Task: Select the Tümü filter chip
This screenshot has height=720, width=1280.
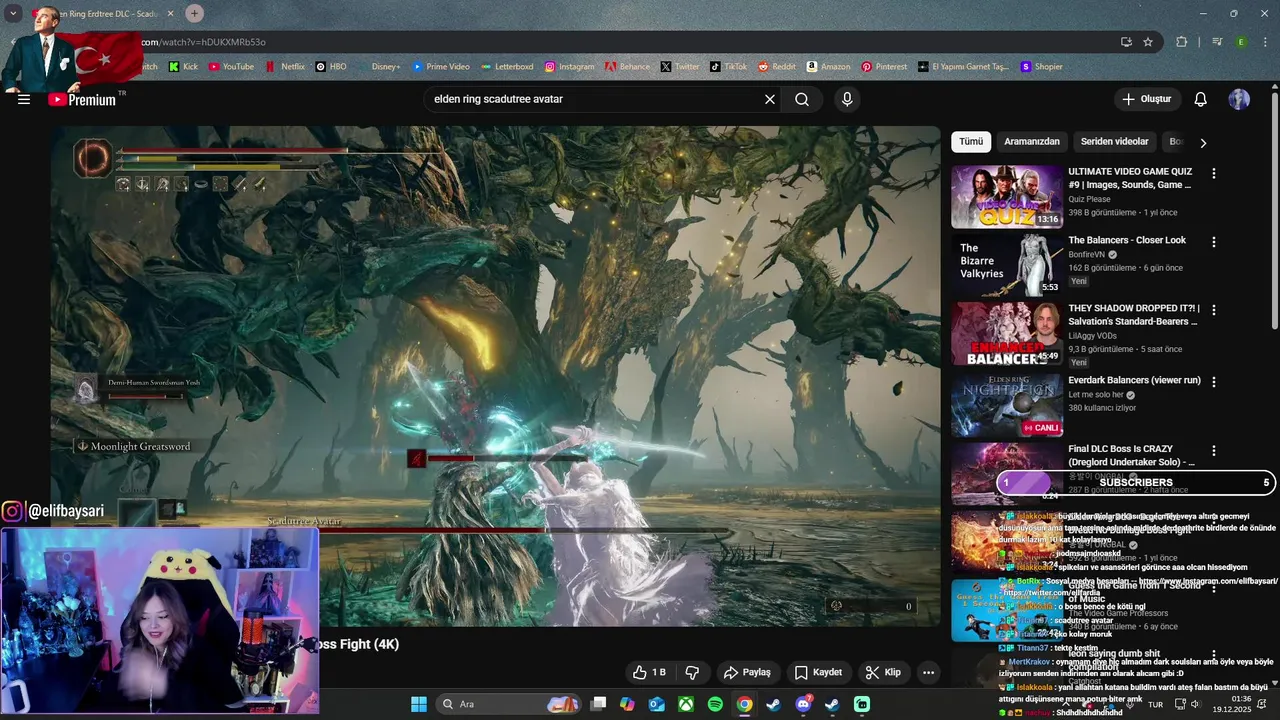Action: 971,142
